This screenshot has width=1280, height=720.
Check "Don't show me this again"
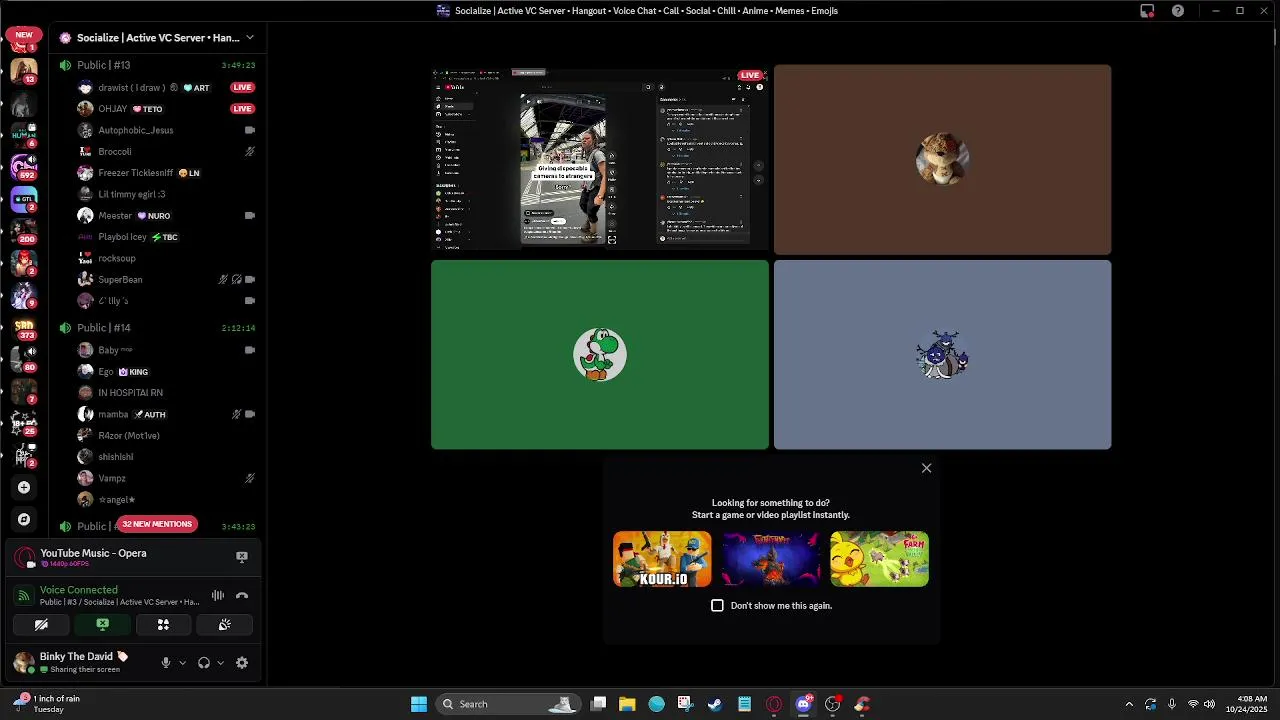[717, 606]
